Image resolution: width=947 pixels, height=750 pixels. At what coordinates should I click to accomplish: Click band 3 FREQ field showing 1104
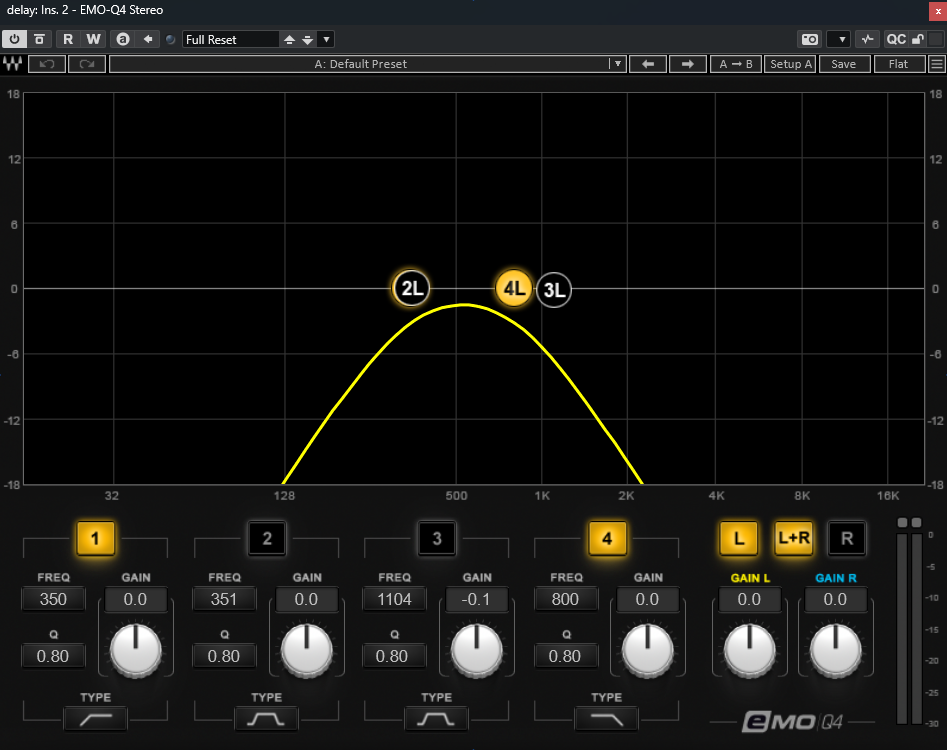tap(394, 599)
